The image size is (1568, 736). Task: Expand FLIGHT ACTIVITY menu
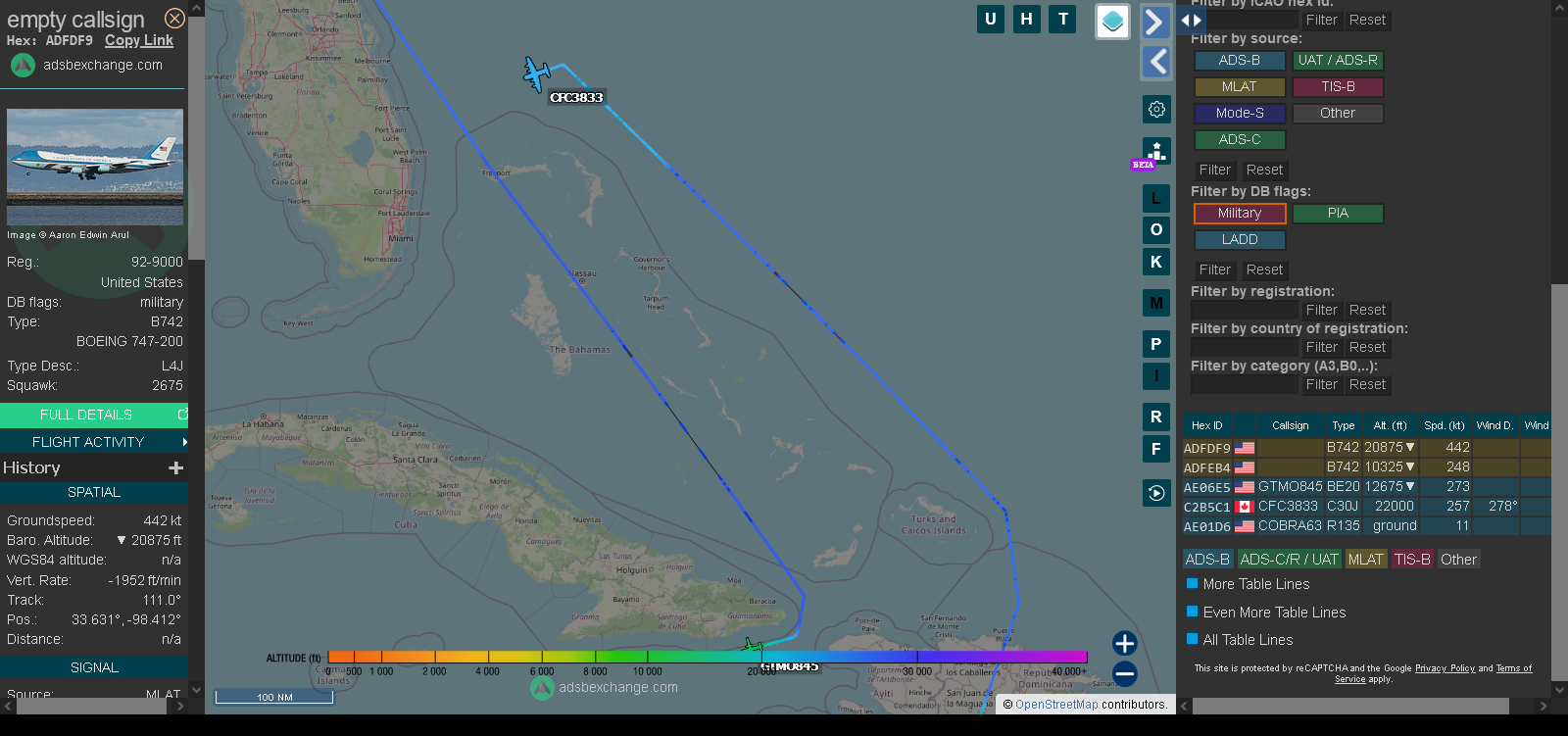pos(94,442)
